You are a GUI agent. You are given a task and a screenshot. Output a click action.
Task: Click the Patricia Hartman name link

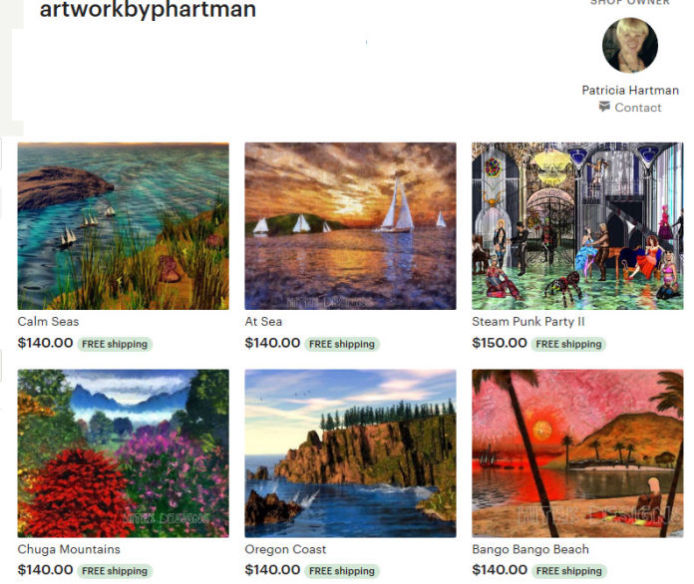630,90
